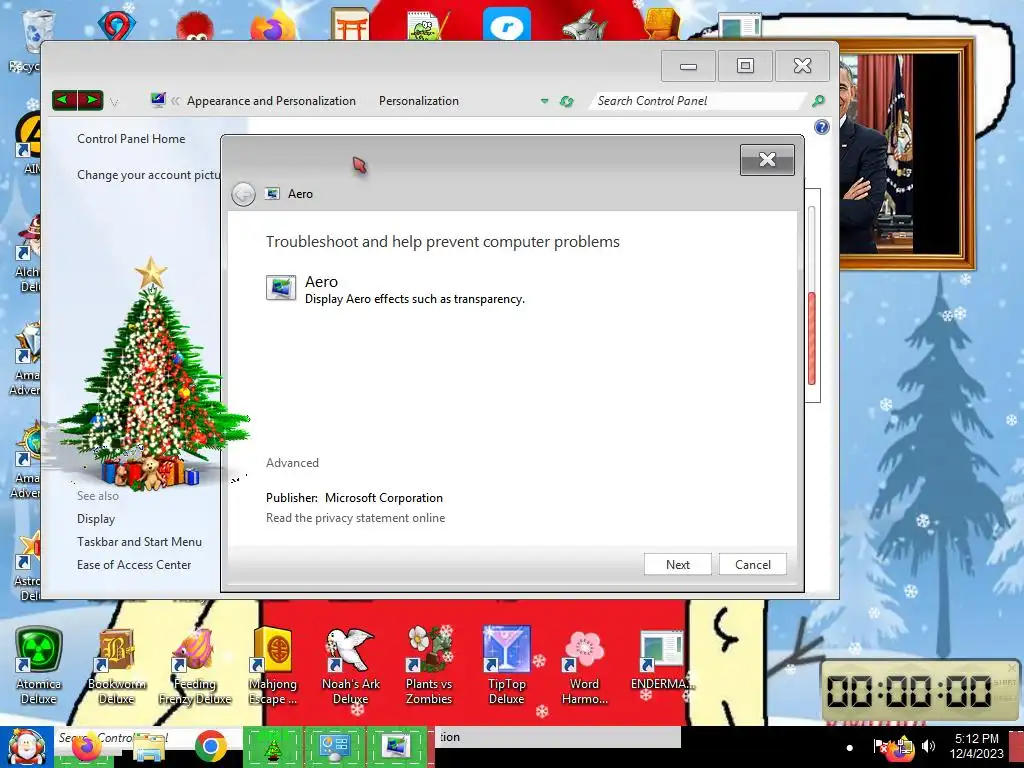Go to Appearance and Personalization breadcrumb
This screenshot has width=1024, height=768.
pos(271,101)
